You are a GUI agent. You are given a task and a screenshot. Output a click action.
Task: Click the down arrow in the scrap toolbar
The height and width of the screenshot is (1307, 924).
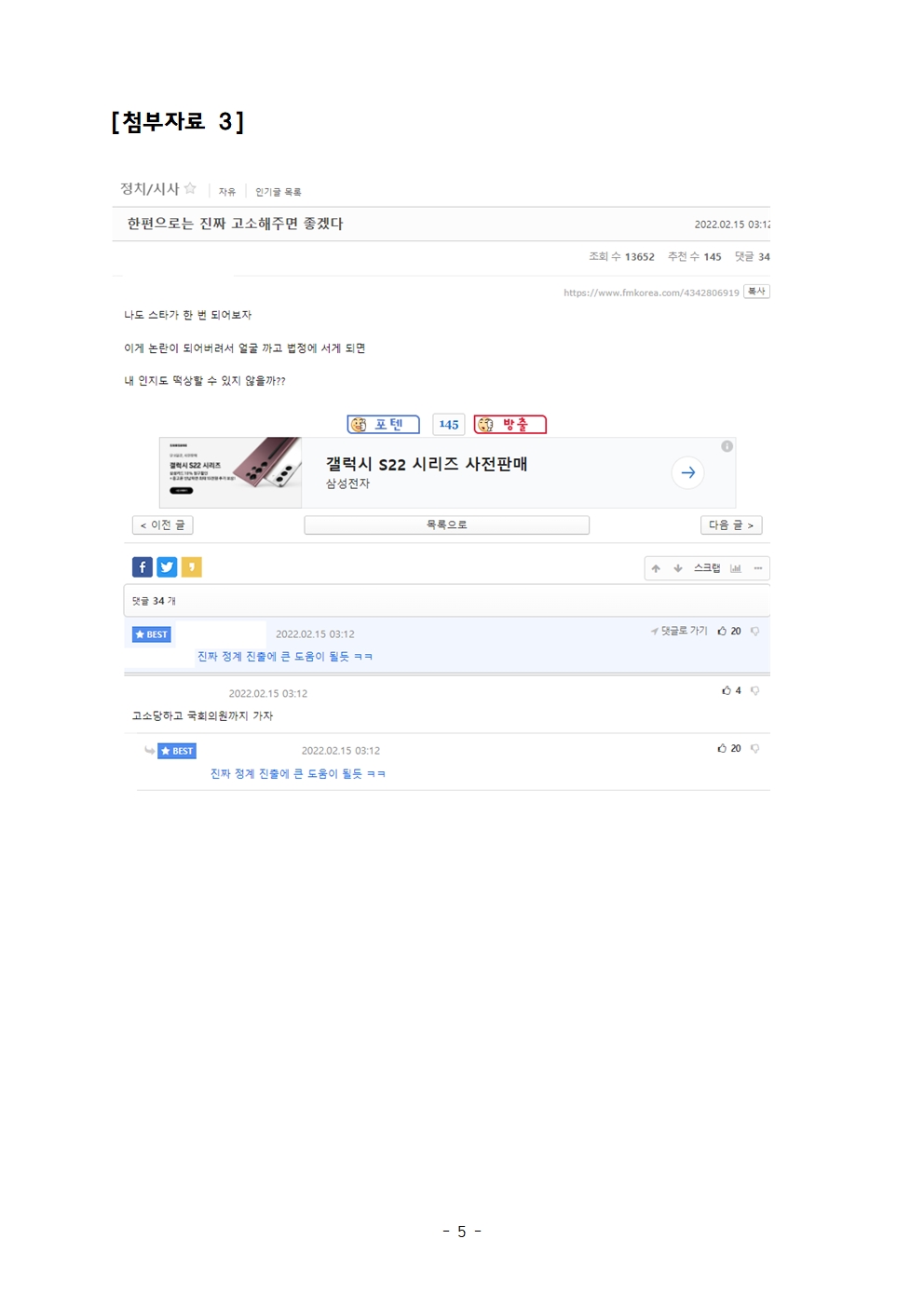click(x=678, y=568)
